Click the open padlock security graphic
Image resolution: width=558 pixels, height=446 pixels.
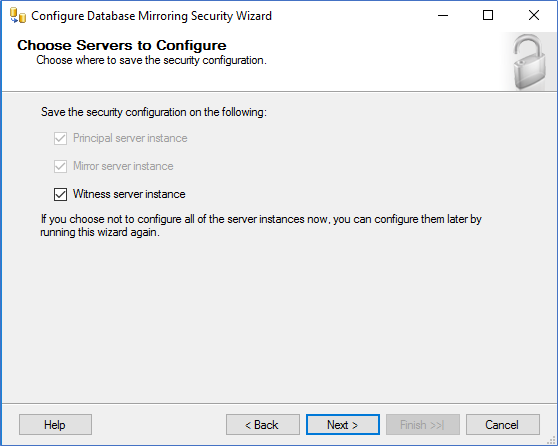pyautogui.click(x=529, y=62)
